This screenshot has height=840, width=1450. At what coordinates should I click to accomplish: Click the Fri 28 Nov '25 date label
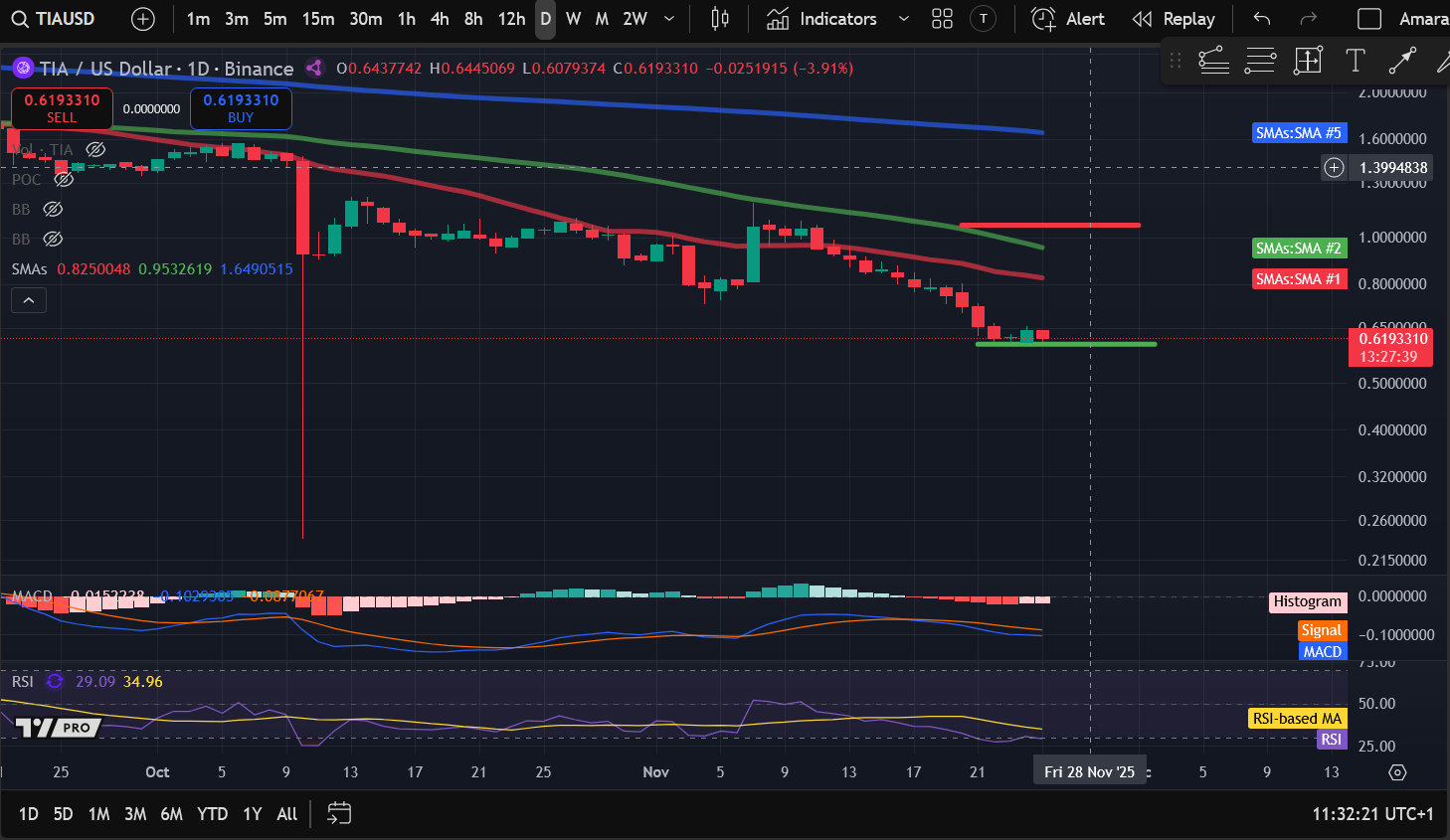point(1089,769)
